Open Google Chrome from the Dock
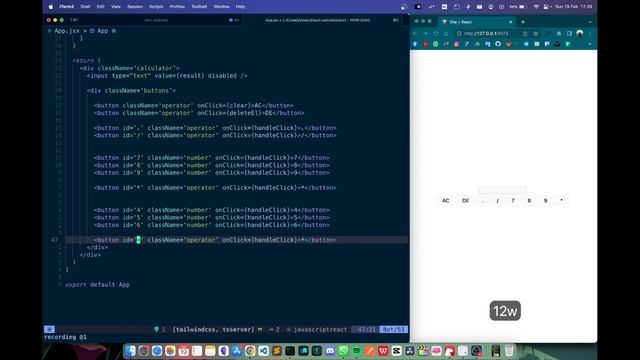Image resolution: width=640 pixels, height=360 pixels. (x=250, y=351)
